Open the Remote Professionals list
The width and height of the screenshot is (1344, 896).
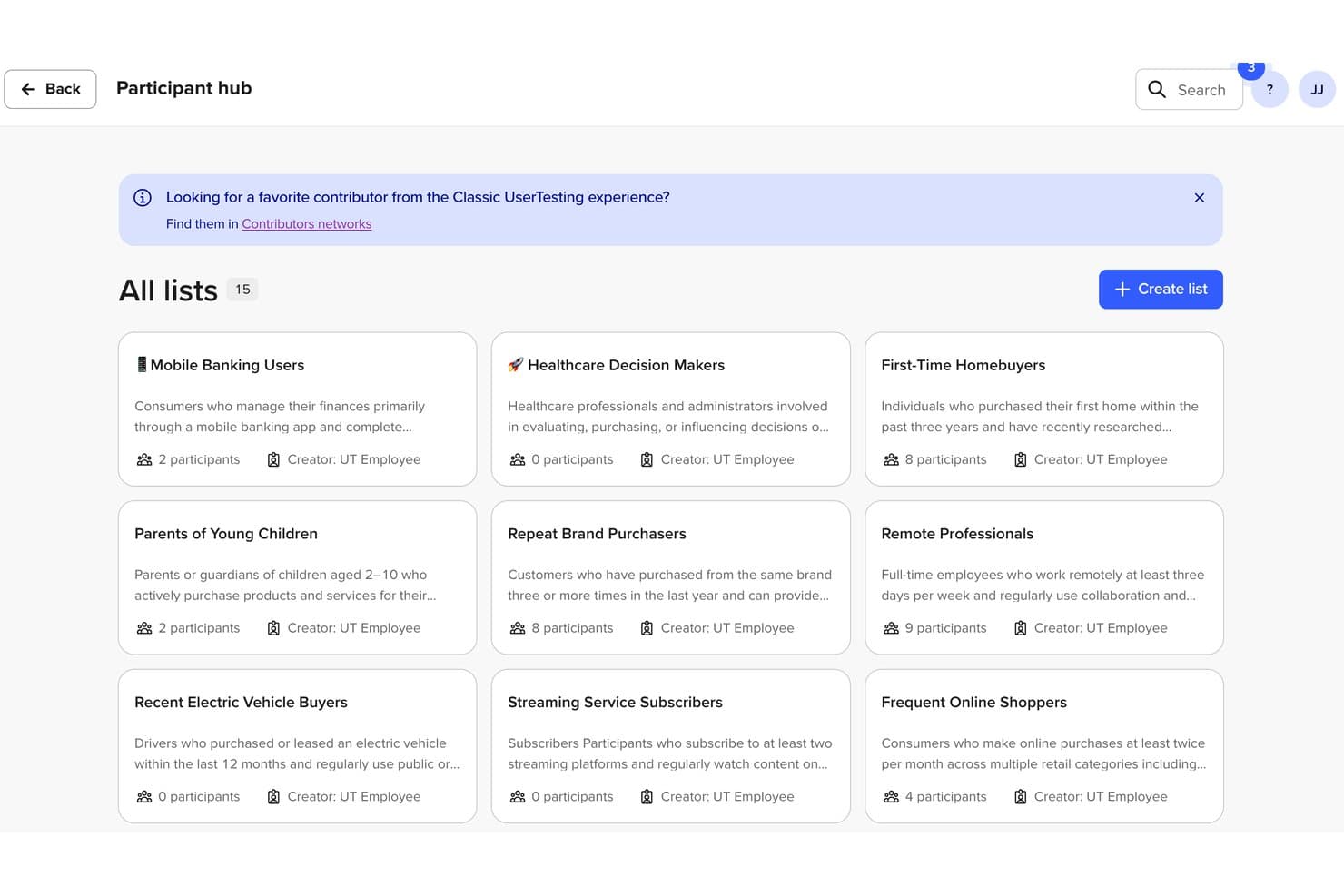[1044, 577]
